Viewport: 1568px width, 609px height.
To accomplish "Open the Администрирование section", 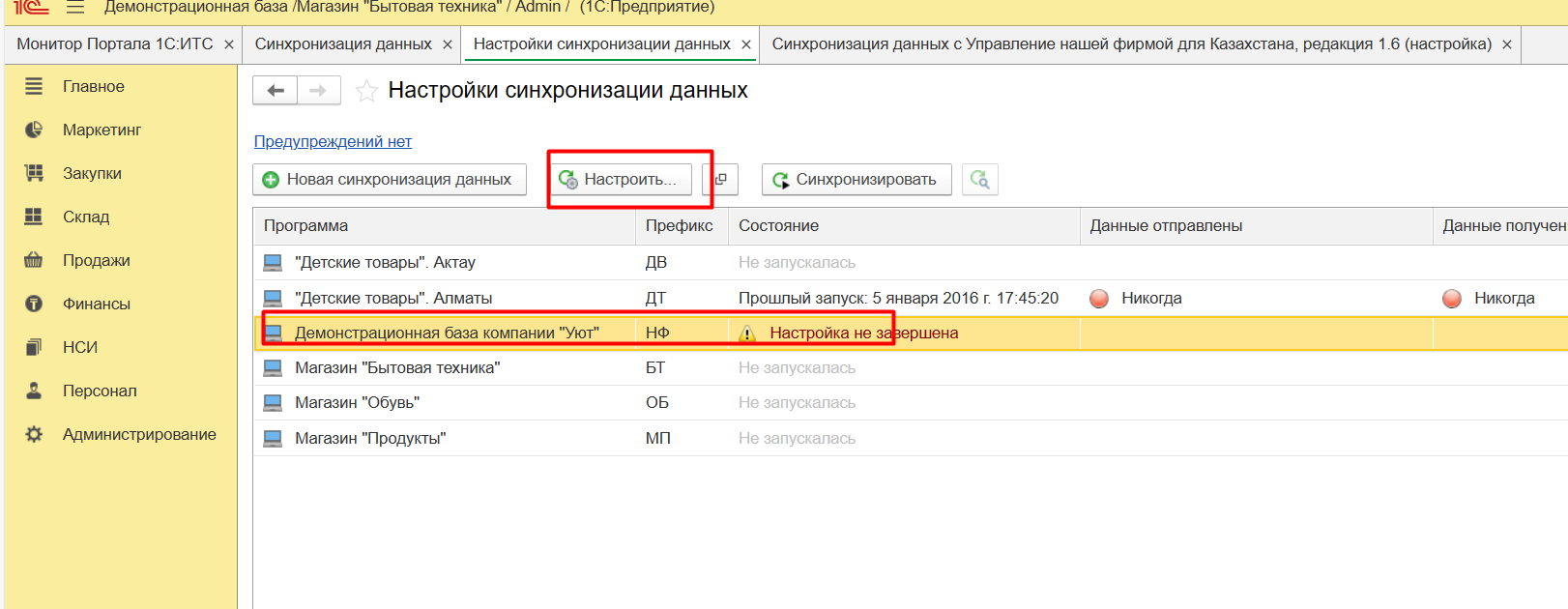I will coord(139,435).
